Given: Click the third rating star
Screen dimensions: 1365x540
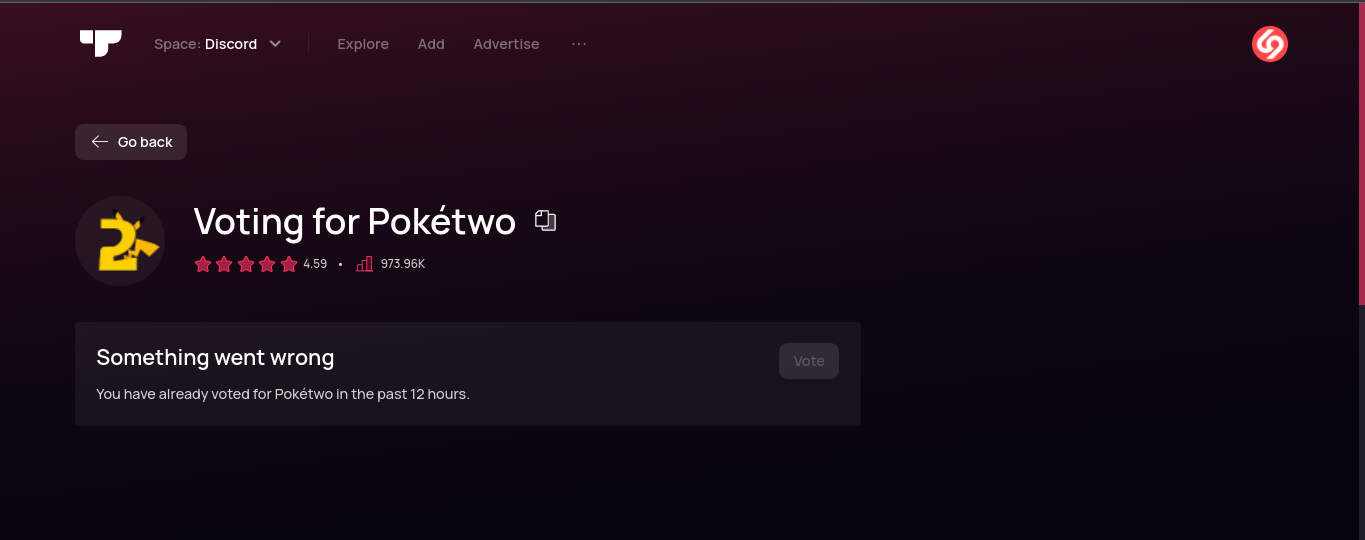Looking at the screenshot, I should pos(246,264).
